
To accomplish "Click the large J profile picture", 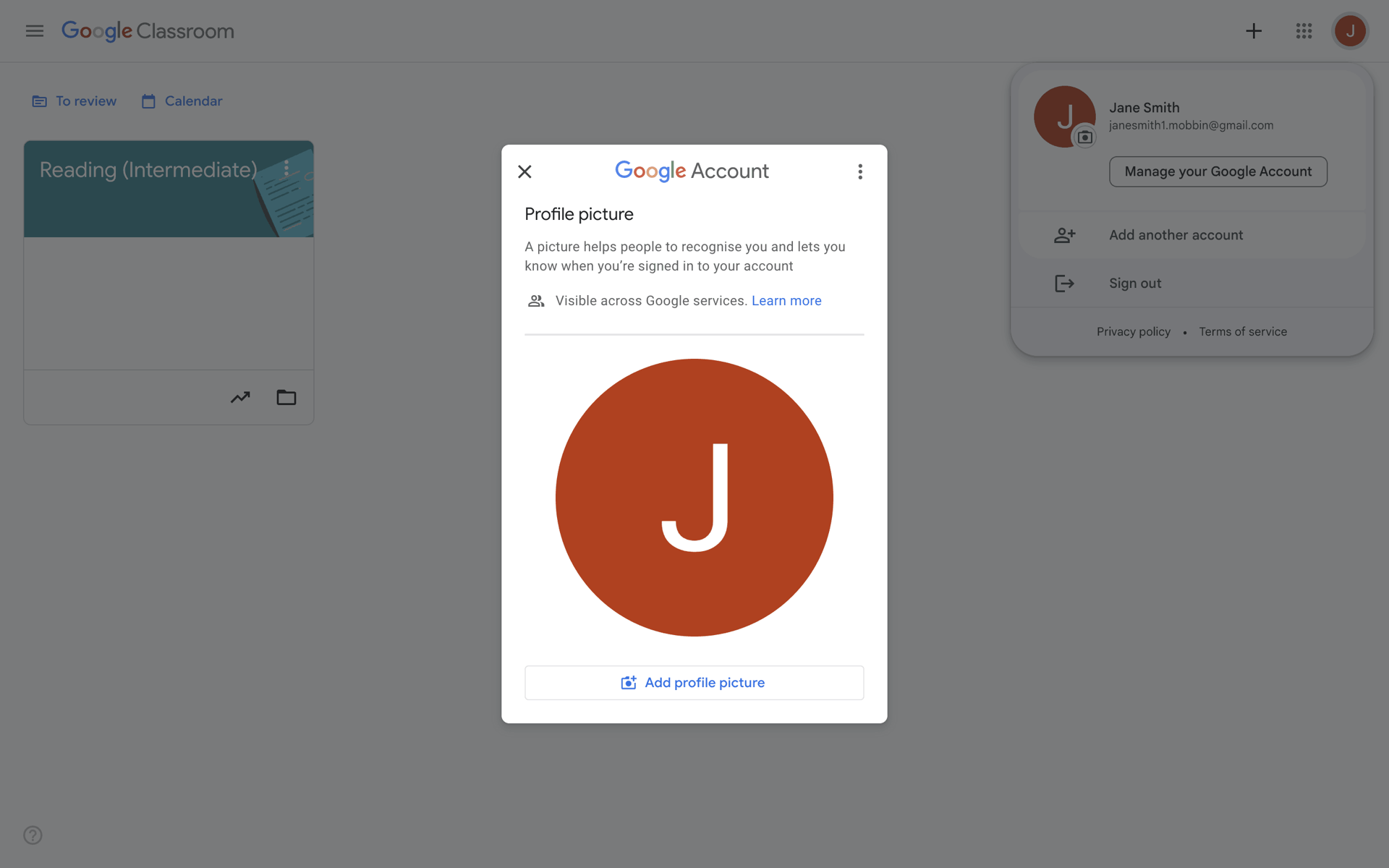I will click(694, 498).
